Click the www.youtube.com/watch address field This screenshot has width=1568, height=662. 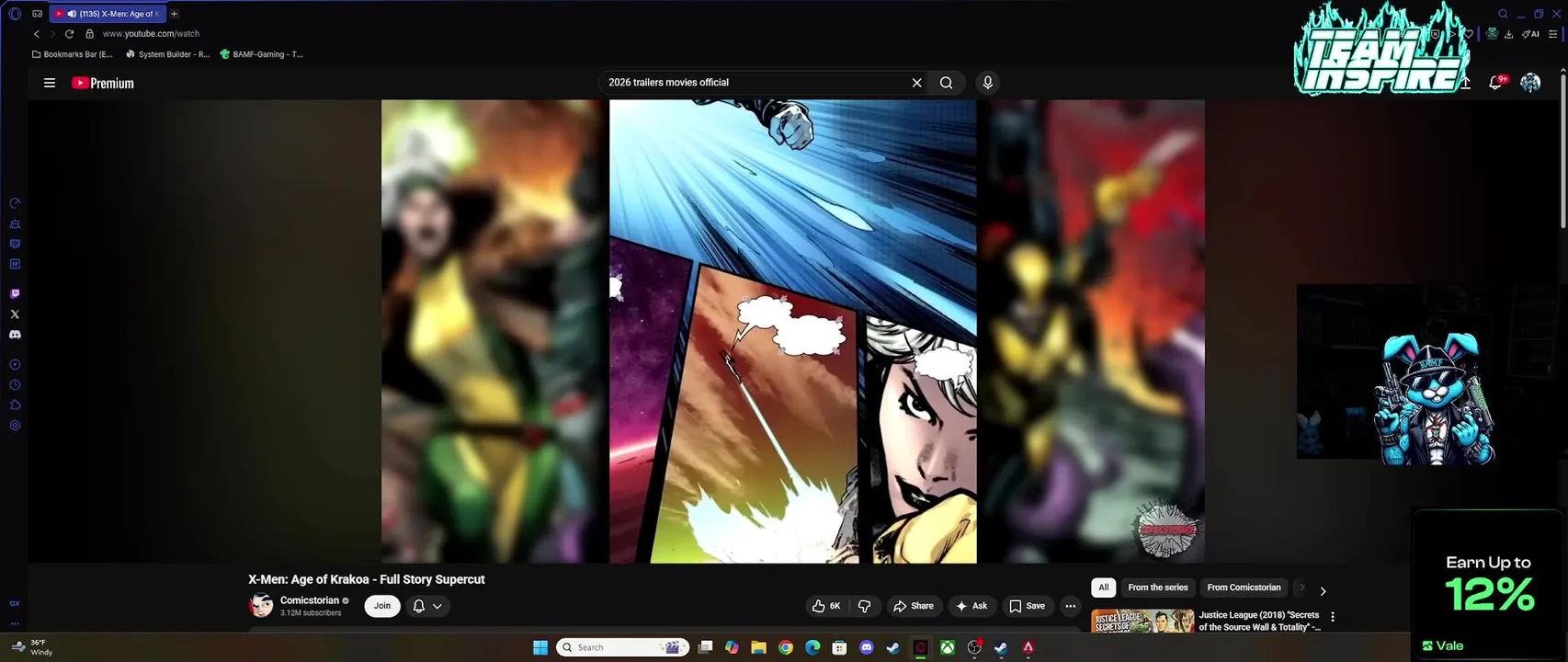coord(151,34)
